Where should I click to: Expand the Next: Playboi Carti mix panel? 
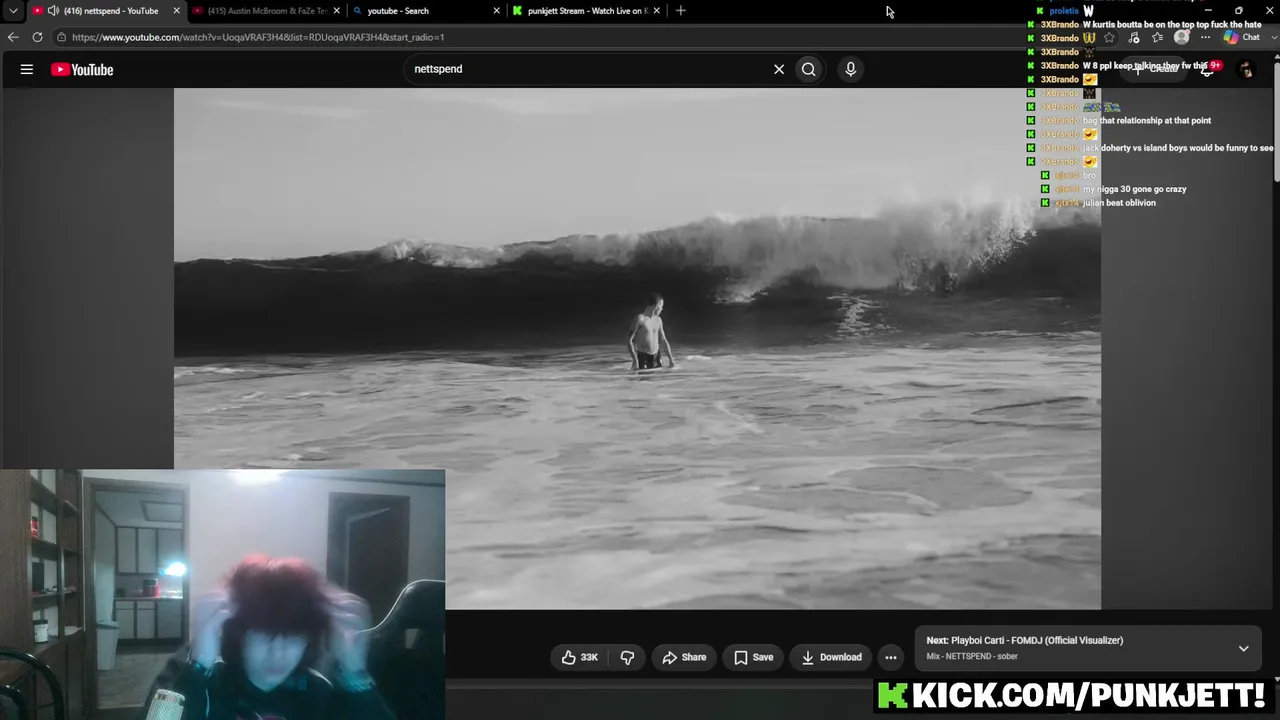click(1243, 648)
